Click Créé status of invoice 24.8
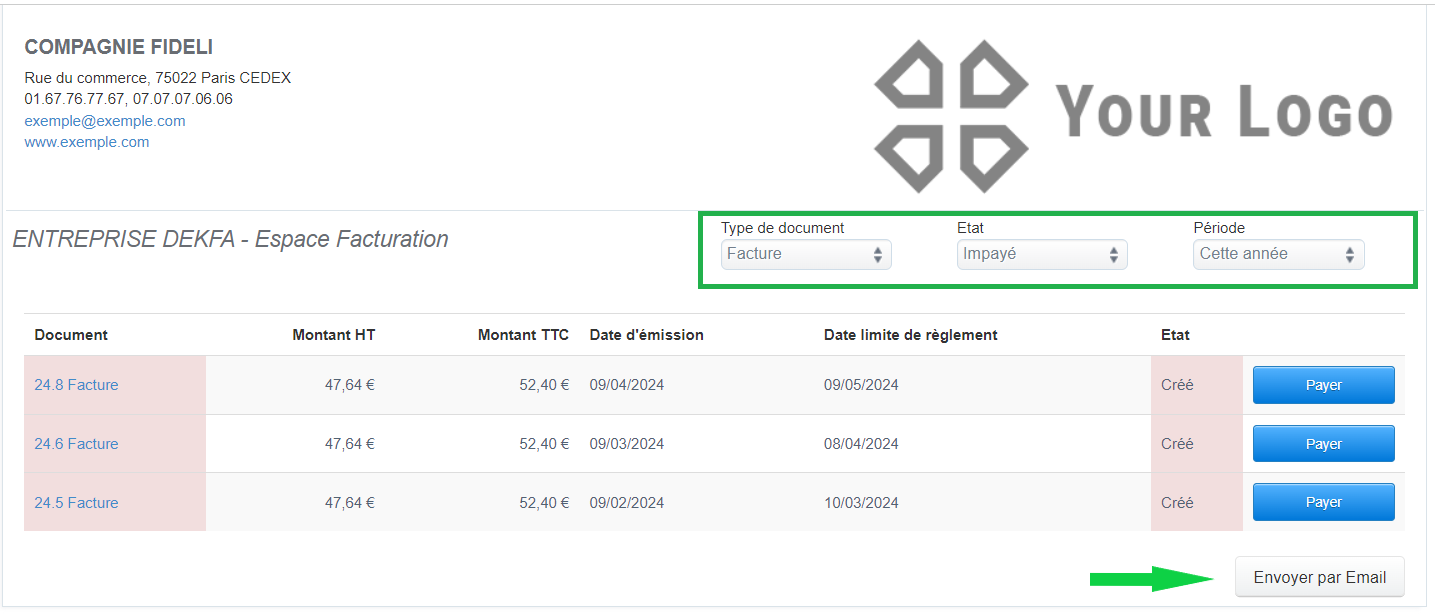Viewport: 1435px width, 614px height. point(1177,385)
